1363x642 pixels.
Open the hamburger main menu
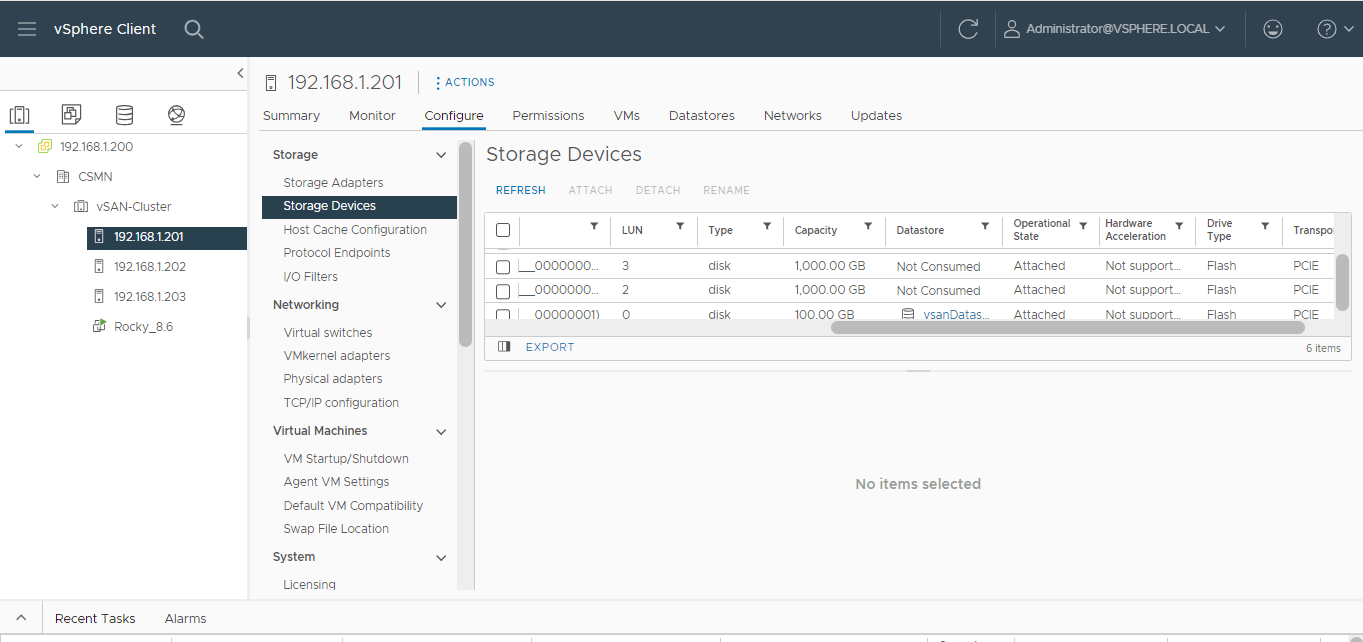coord(27,29)
